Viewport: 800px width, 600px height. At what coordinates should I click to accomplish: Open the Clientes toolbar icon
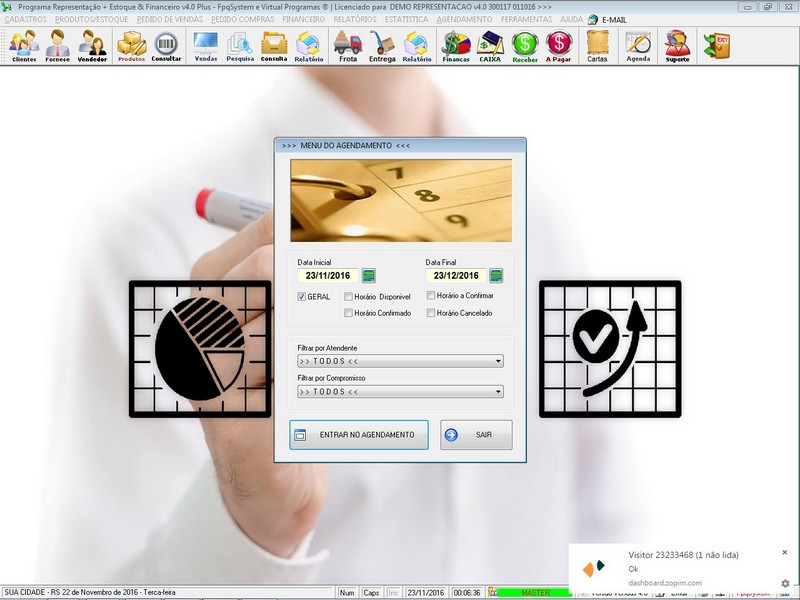[x=24, y=46]
